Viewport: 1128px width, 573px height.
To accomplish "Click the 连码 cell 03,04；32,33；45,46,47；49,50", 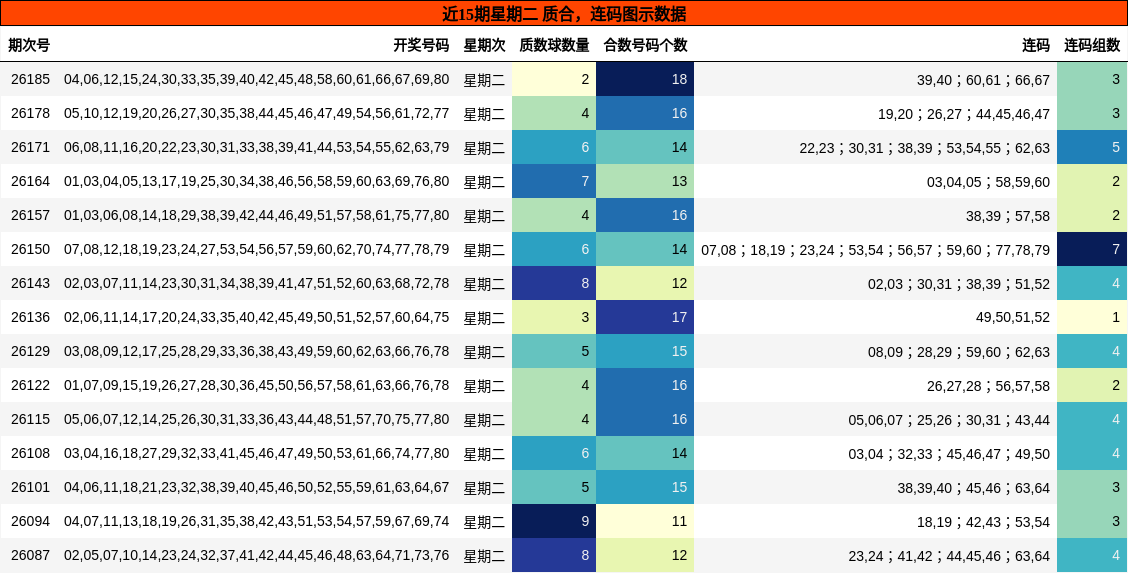I will [x=949, y=454].
